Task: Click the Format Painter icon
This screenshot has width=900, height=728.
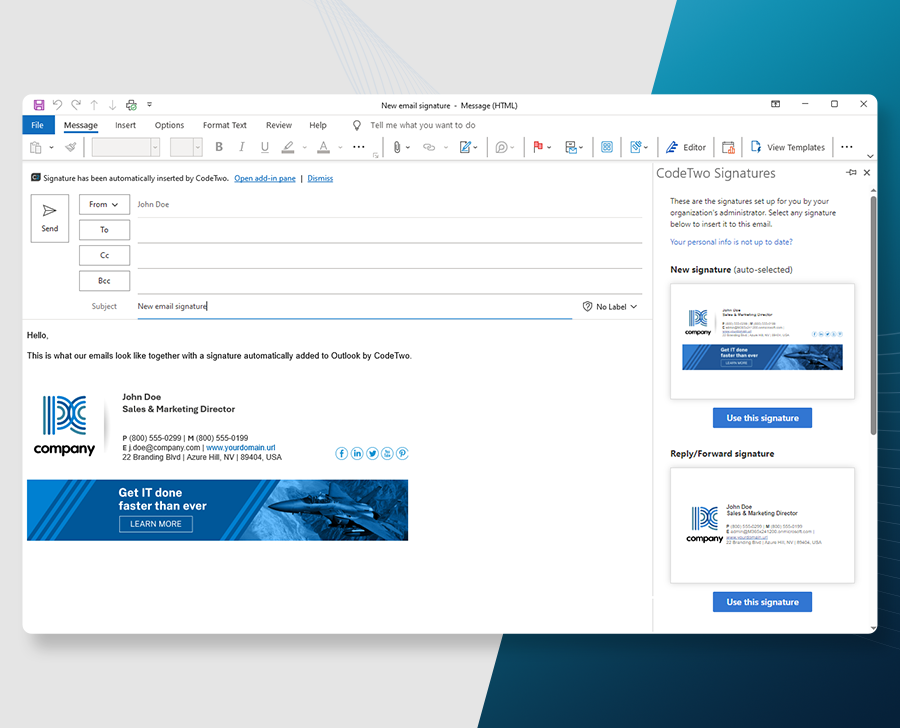Action: click(x=70, y=147)
